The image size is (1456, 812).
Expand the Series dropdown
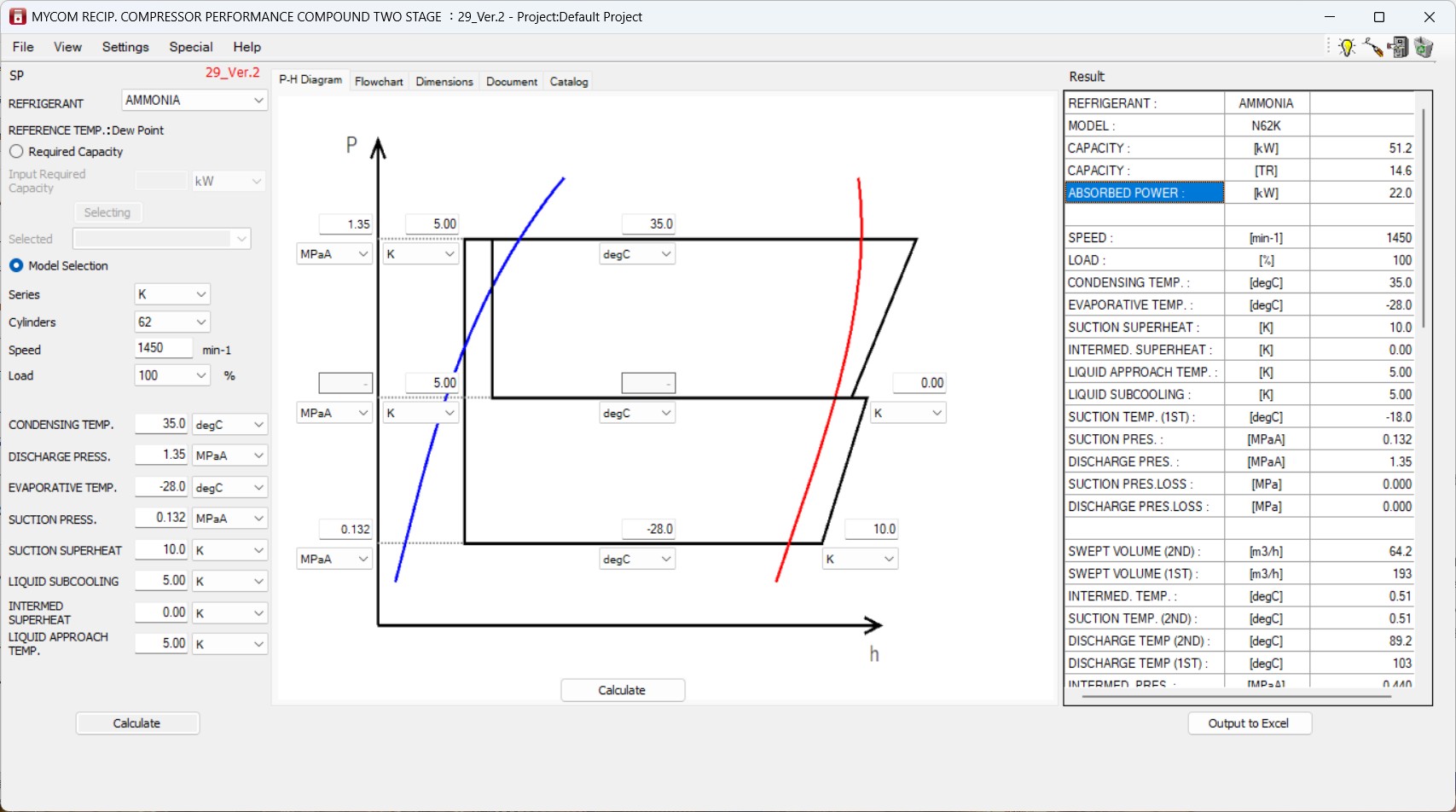click(x=172, y=294)
